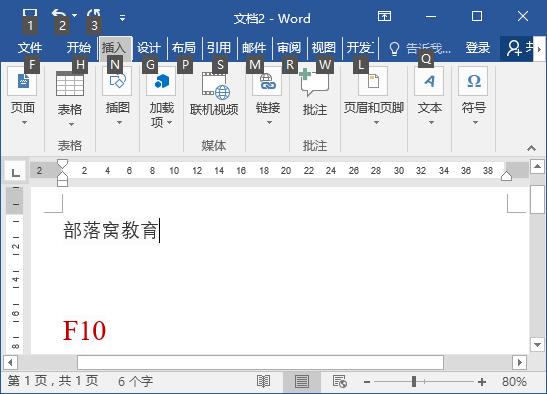Expand the 页面 dropdown arrow
Image resolution: width=547 pixels, height=394 pixels.
(x=24, y=122)
